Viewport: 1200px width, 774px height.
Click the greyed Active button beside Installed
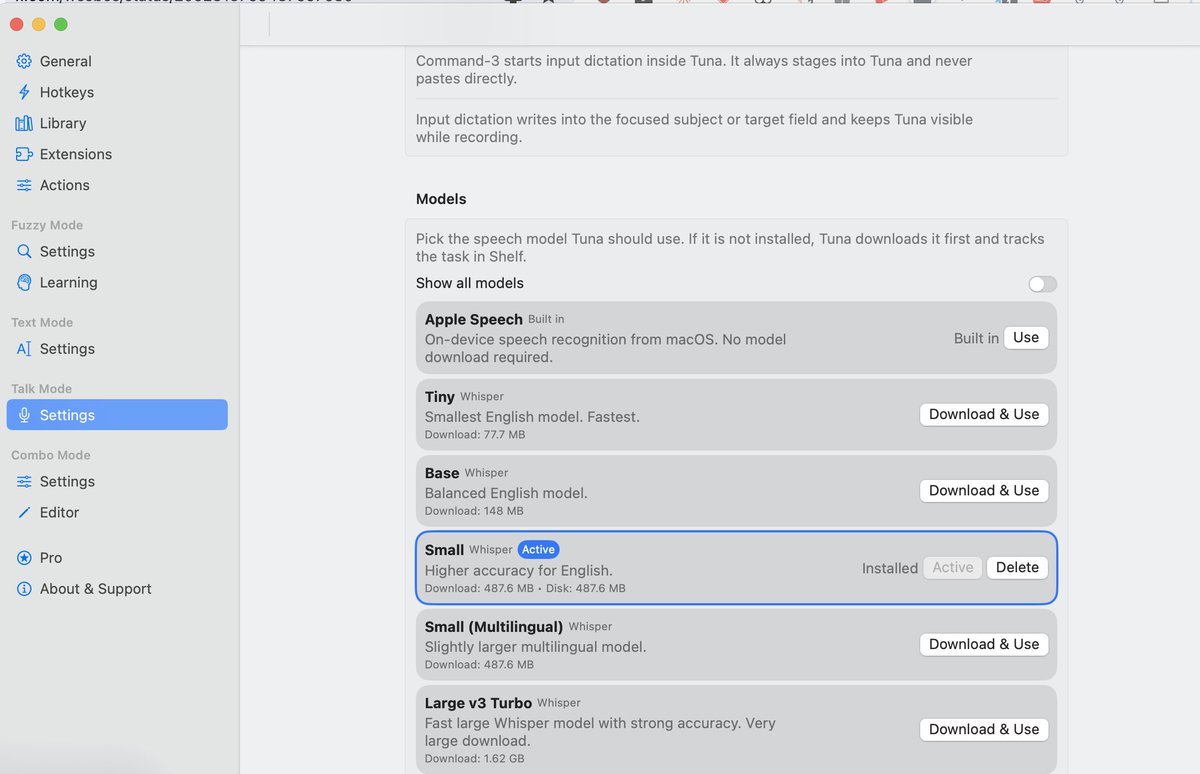[x=953, y=567]
